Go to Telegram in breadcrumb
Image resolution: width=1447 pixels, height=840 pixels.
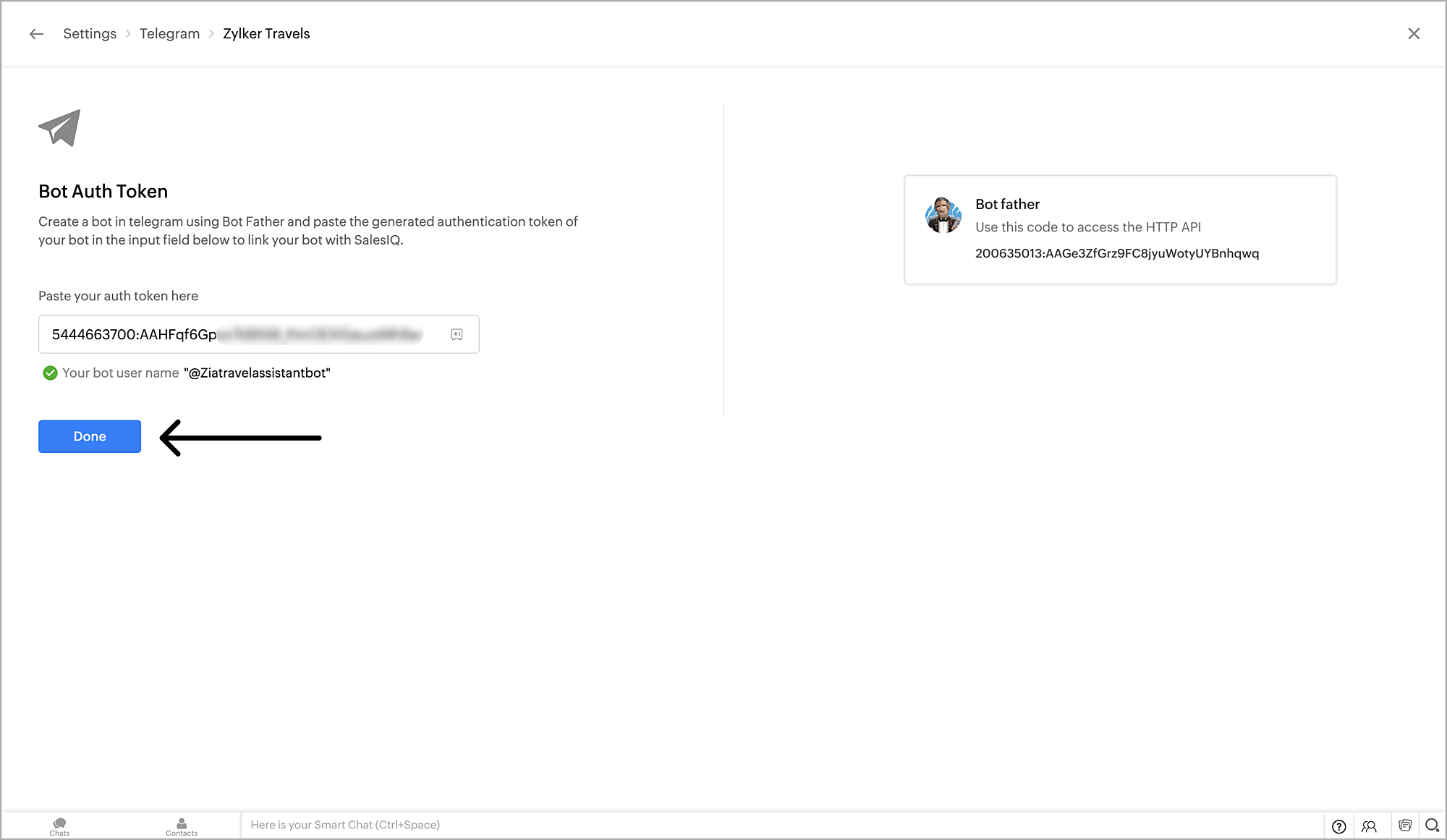pyautogui.click(x=169, y=34)
